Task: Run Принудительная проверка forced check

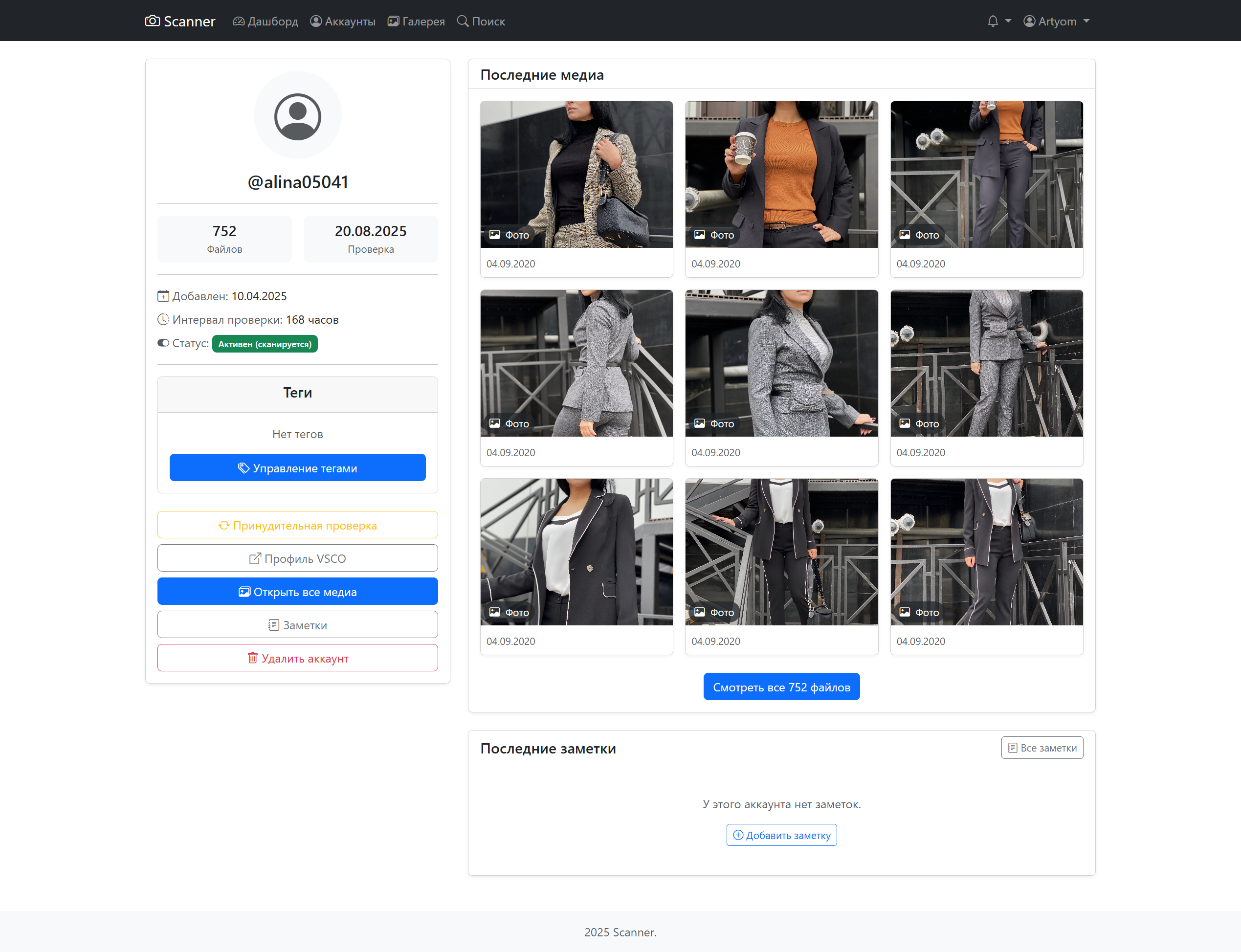Action: tap(297, 525)
